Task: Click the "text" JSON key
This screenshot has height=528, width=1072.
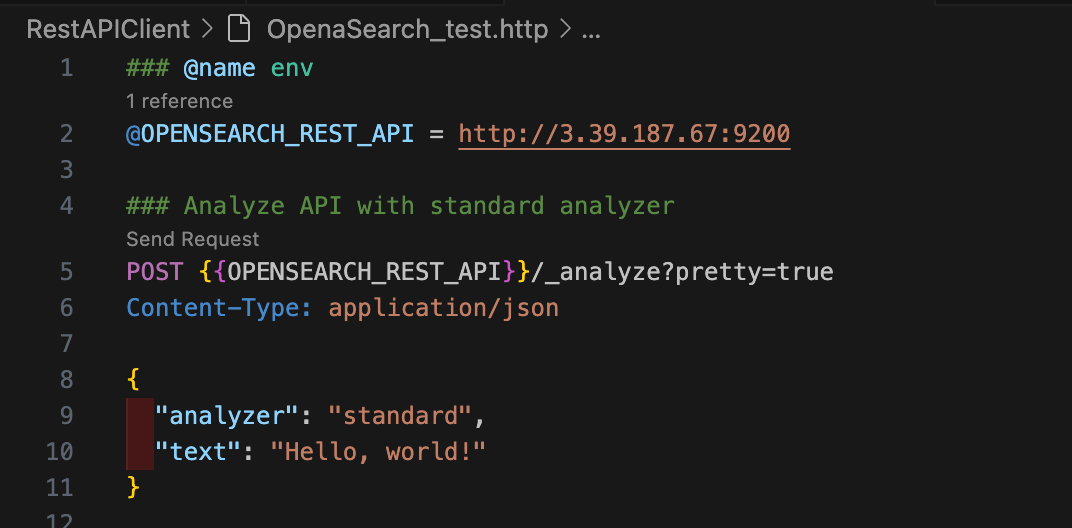Action: (x=198, y=451)
